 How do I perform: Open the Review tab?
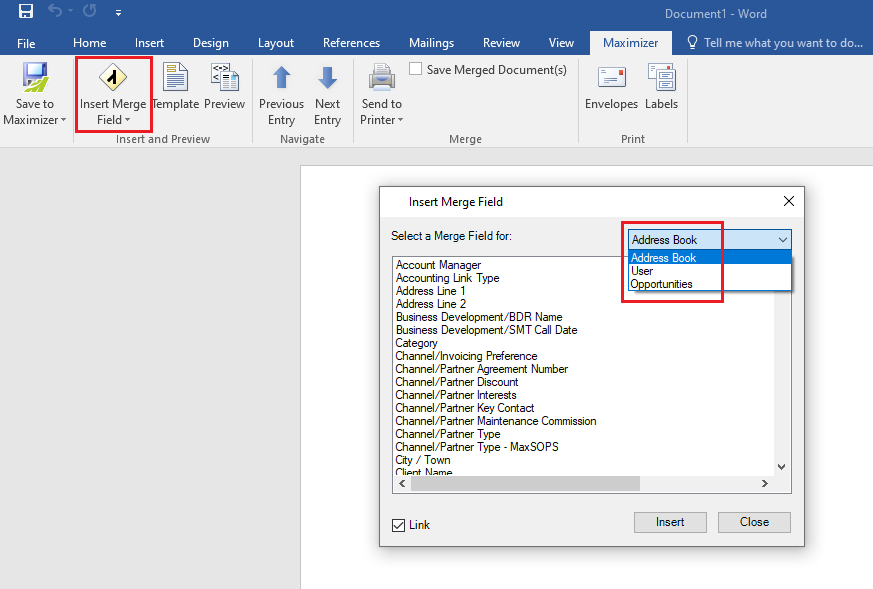pos(501,43)
